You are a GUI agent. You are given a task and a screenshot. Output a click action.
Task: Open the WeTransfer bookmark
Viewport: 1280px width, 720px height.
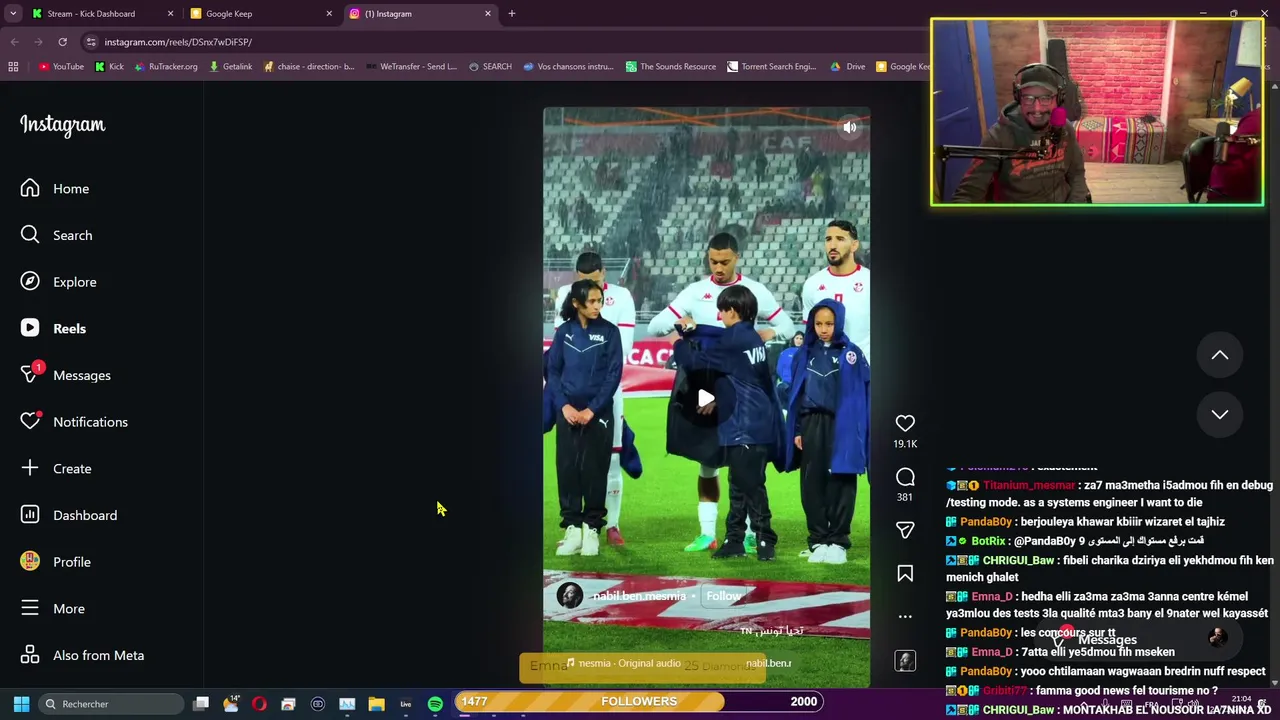411,67
